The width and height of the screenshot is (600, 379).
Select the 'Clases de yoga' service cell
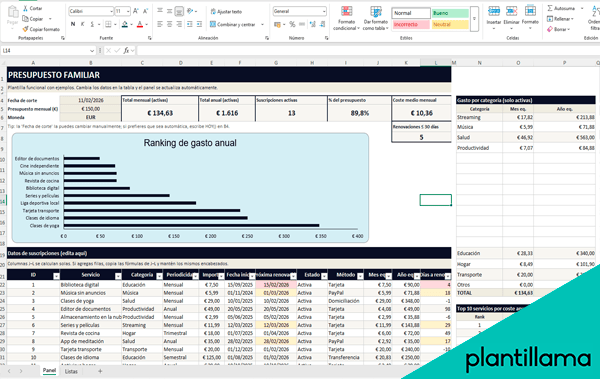click(91, 301)
